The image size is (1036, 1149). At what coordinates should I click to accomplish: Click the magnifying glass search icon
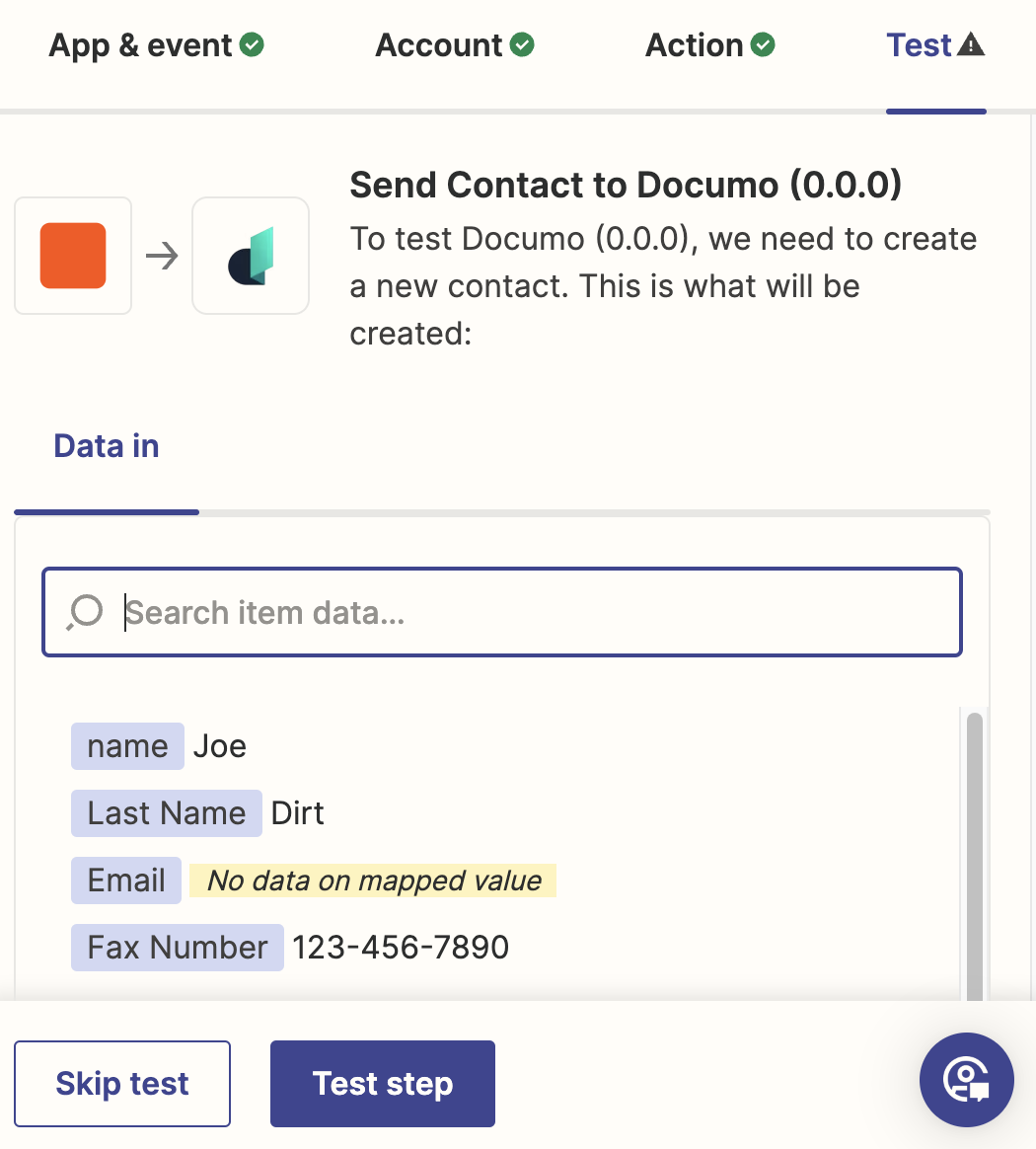(x=85, y=612)
